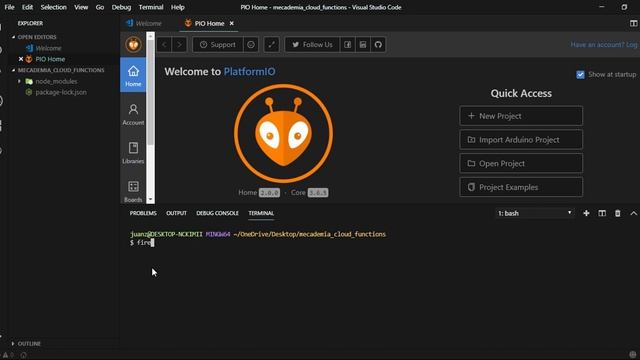Open the File menu
This screenshot has height=360, width=640.
click(9, 7)
